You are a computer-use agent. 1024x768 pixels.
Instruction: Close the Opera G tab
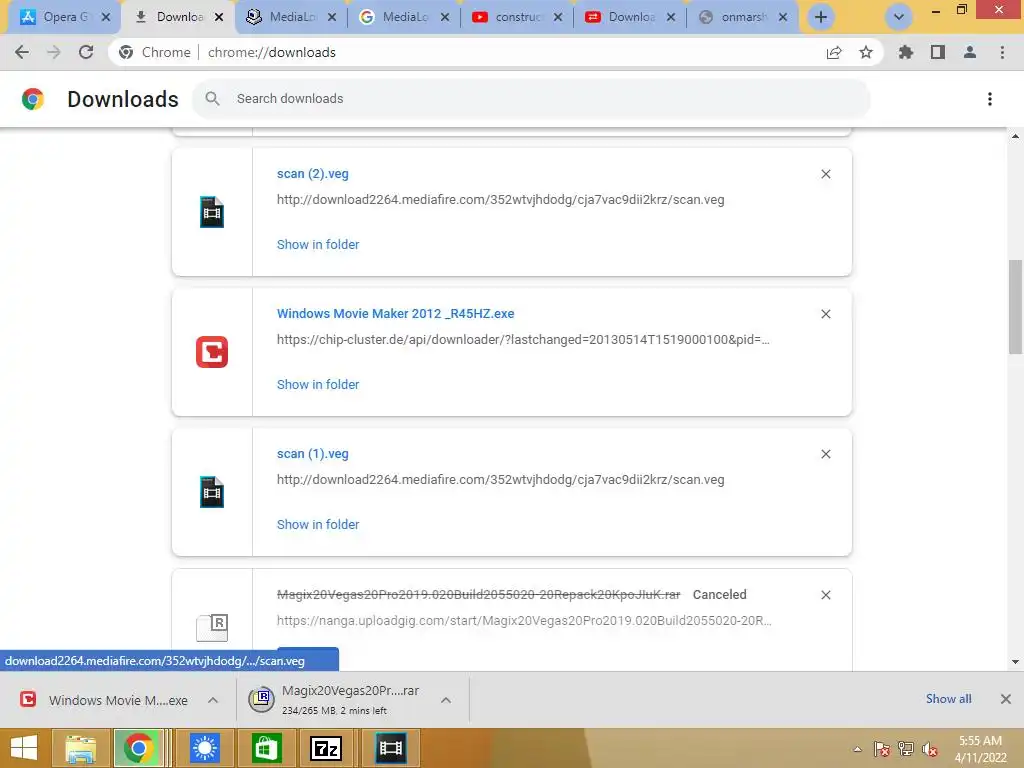point(106,17)
